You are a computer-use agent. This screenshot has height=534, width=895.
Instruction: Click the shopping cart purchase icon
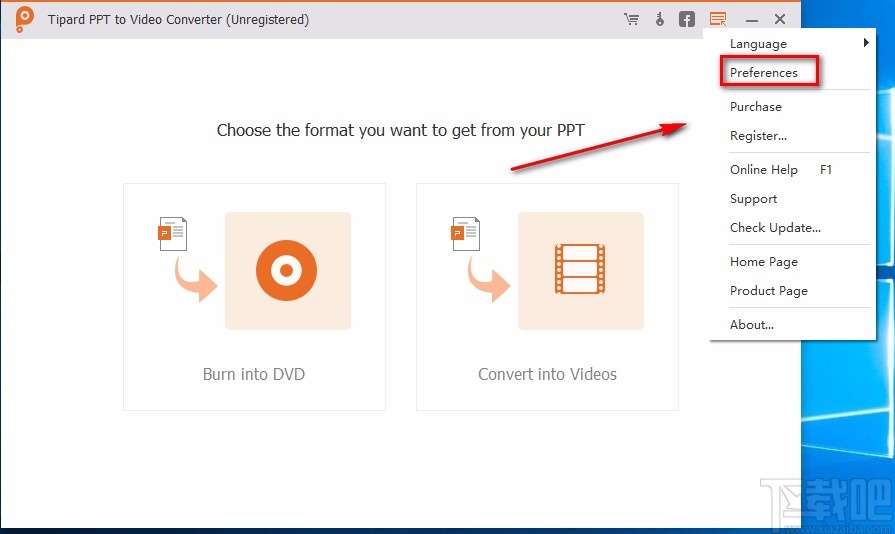point(631,19)
